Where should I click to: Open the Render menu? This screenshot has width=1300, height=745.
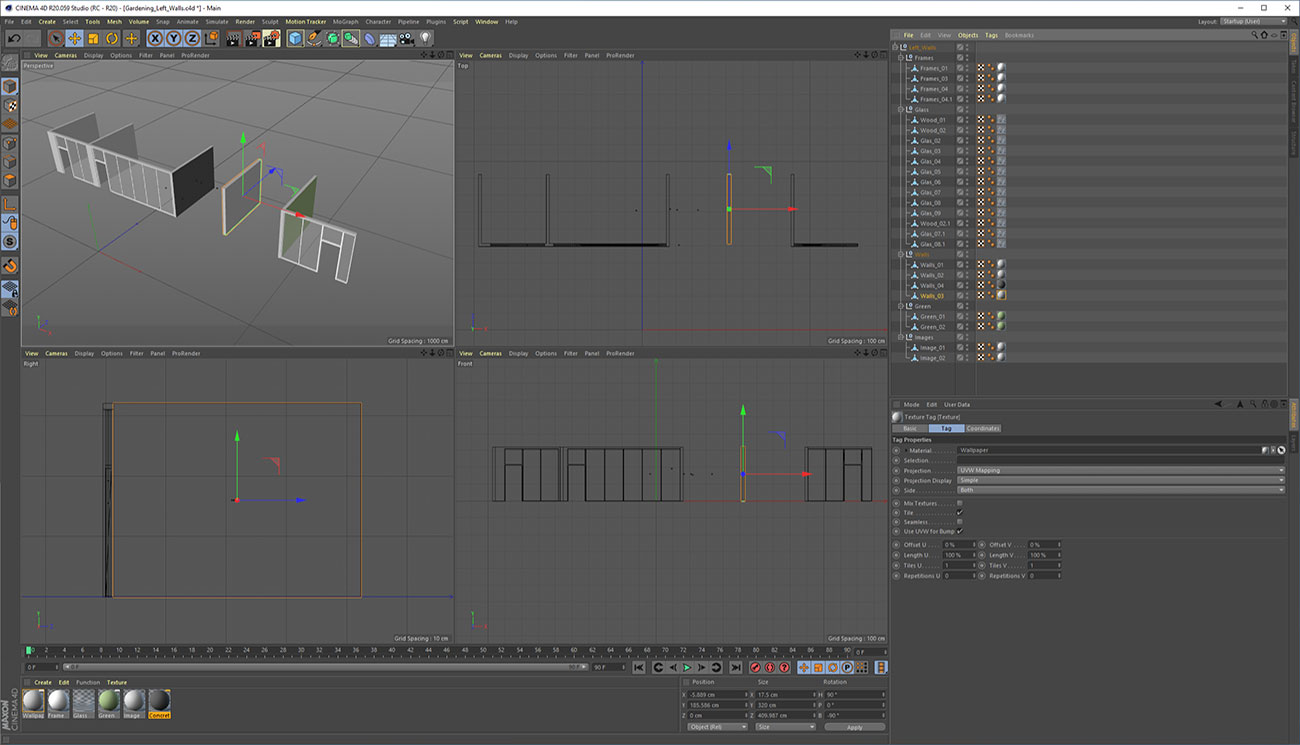245,21
